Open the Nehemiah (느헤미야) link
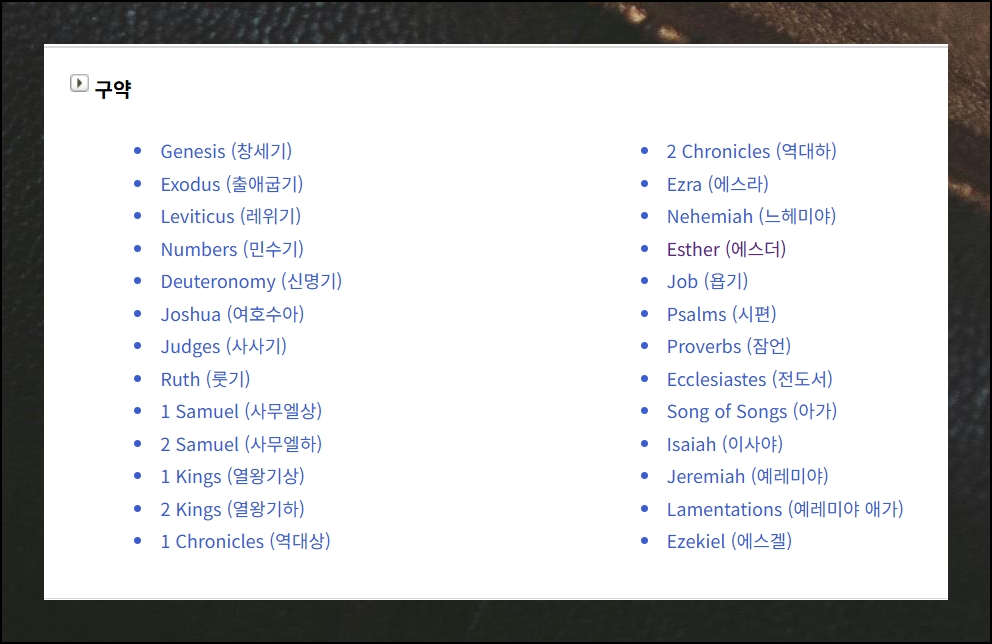 pyautogui.click(x=752, y=216)
